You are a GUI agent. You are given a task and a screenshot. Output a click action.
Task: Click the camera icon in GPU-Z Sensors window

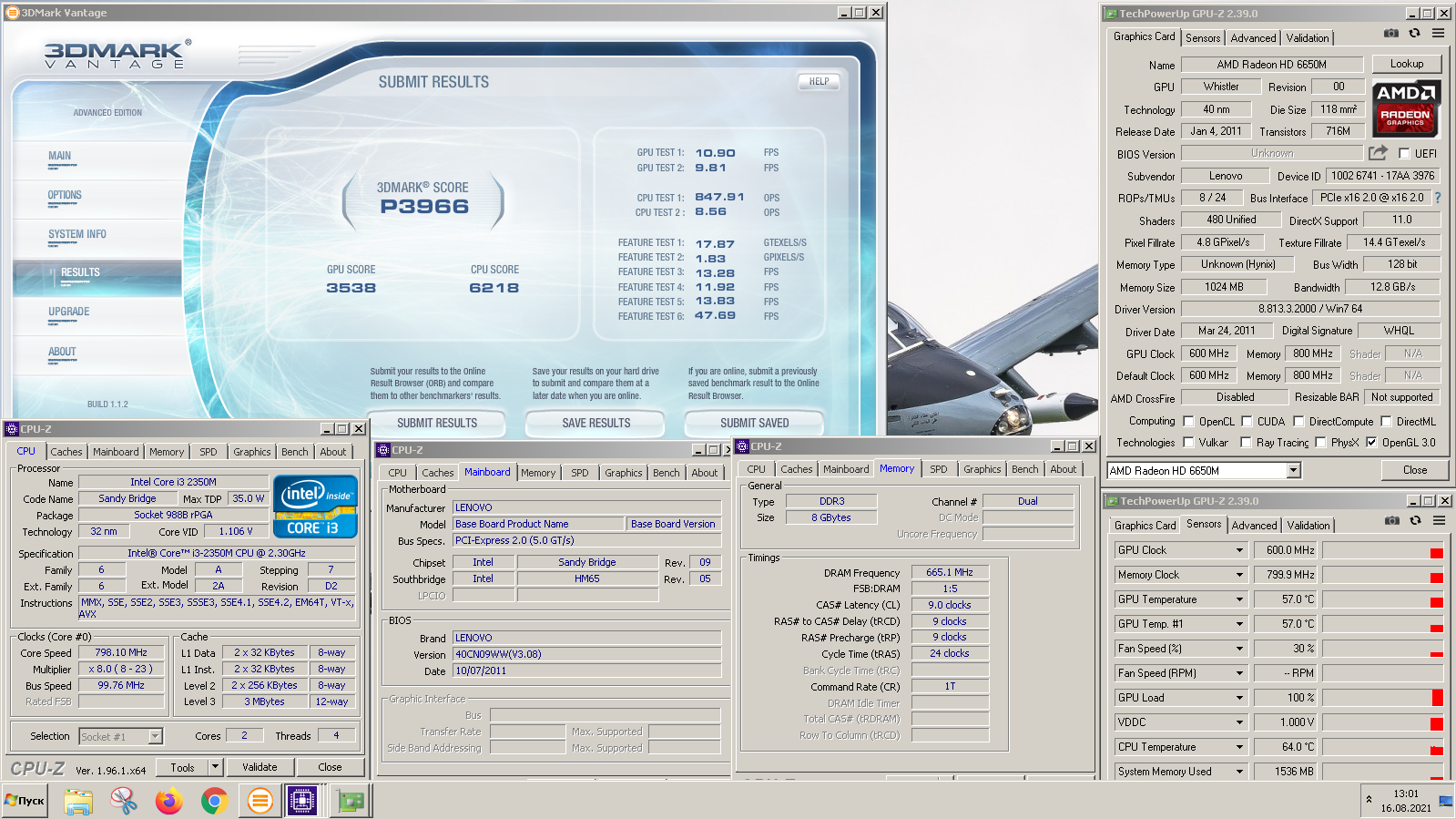(x=1392, y=521)
